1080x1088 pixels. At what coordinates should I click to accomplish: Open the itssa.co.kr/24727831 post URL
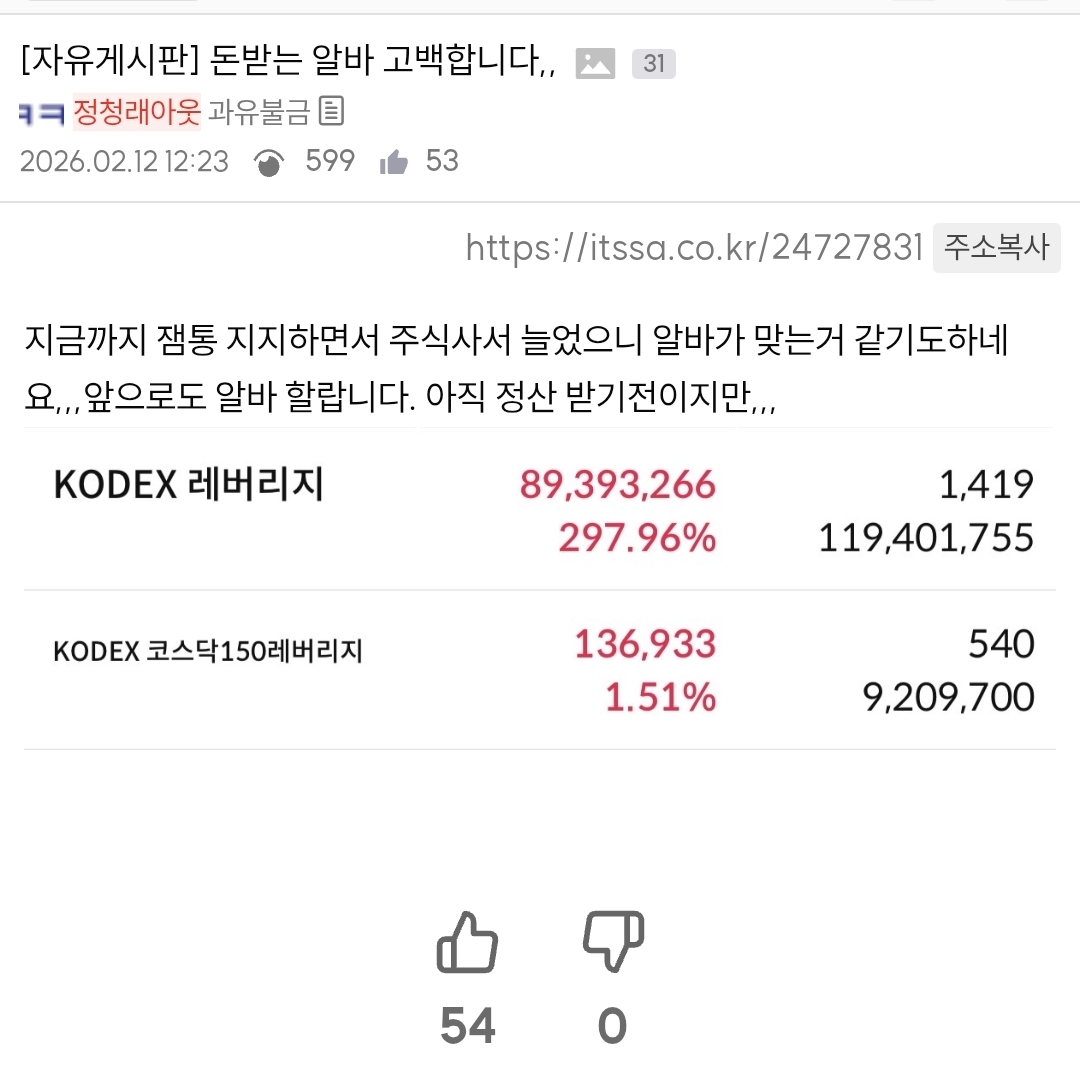click(x=694, y=247)
